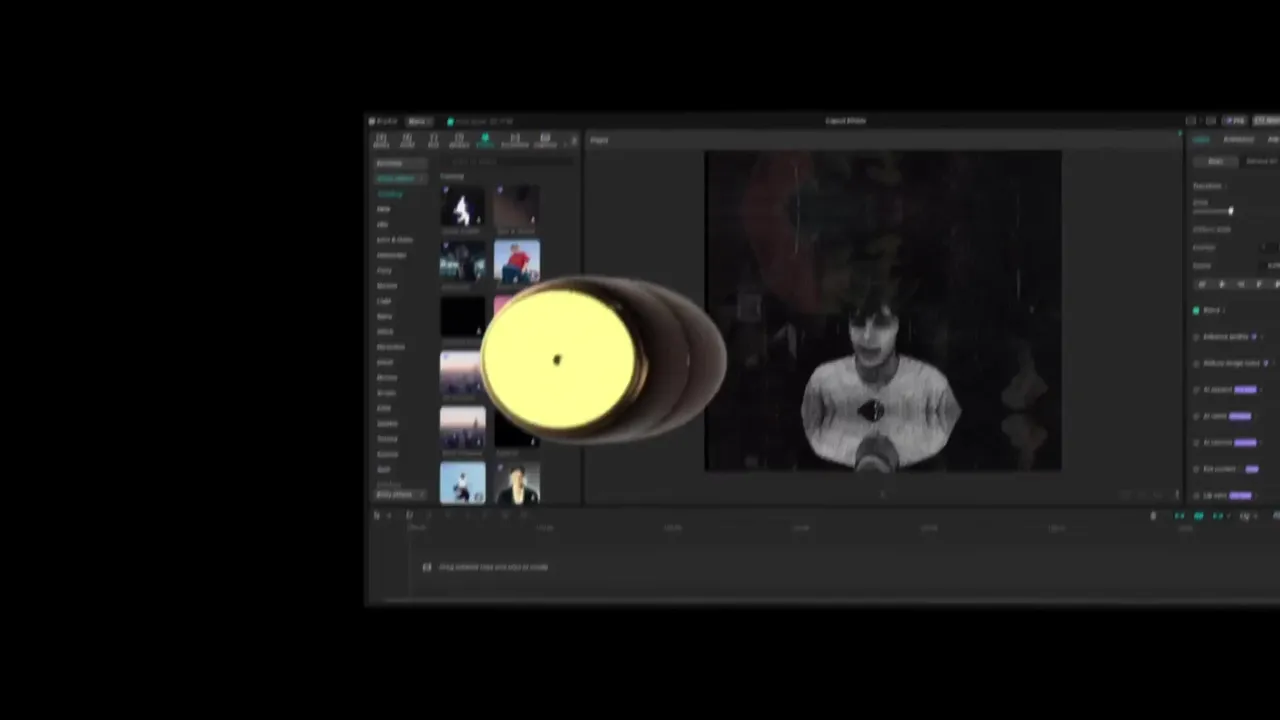
Task: Select the dark stage crowd effect thumbnail
Action: tap(462, 262)
